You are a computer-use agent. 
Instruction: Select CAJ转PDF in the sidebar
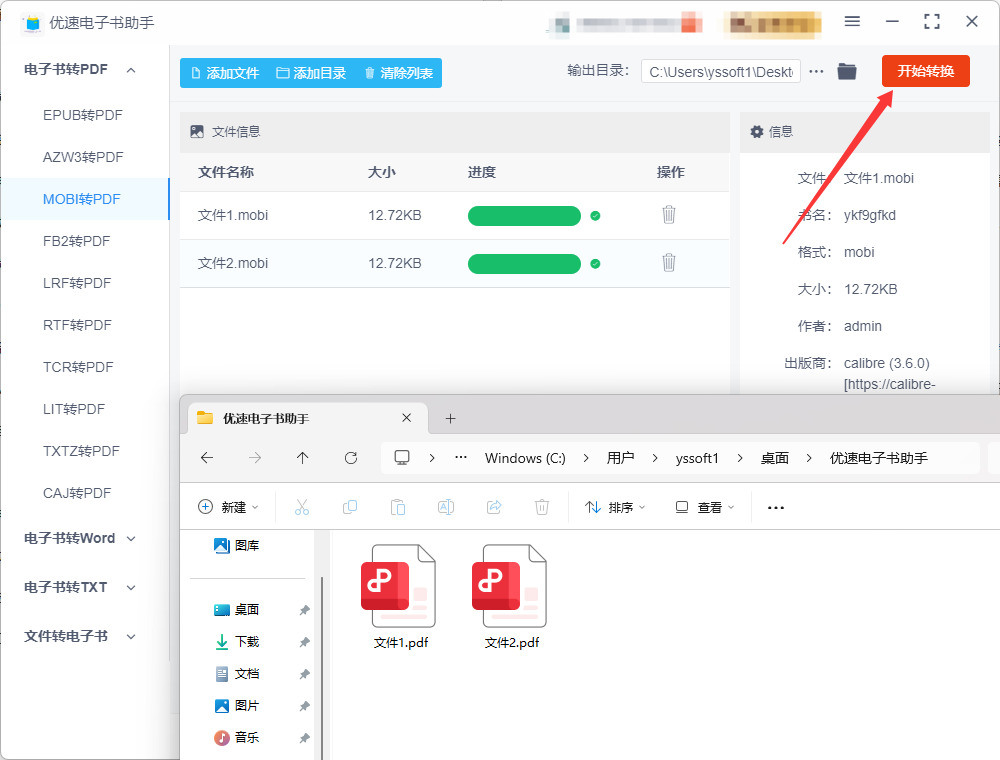coord(77,493)
